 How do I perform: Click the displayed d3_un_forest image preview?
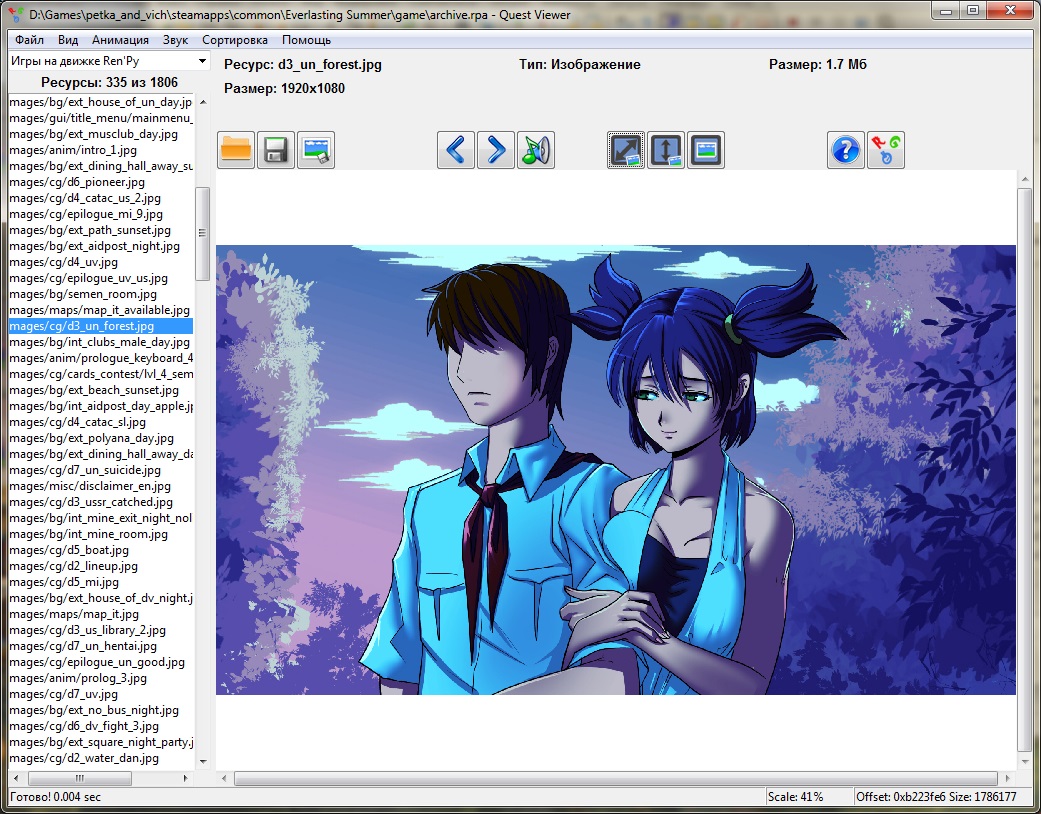coord(615,470)
